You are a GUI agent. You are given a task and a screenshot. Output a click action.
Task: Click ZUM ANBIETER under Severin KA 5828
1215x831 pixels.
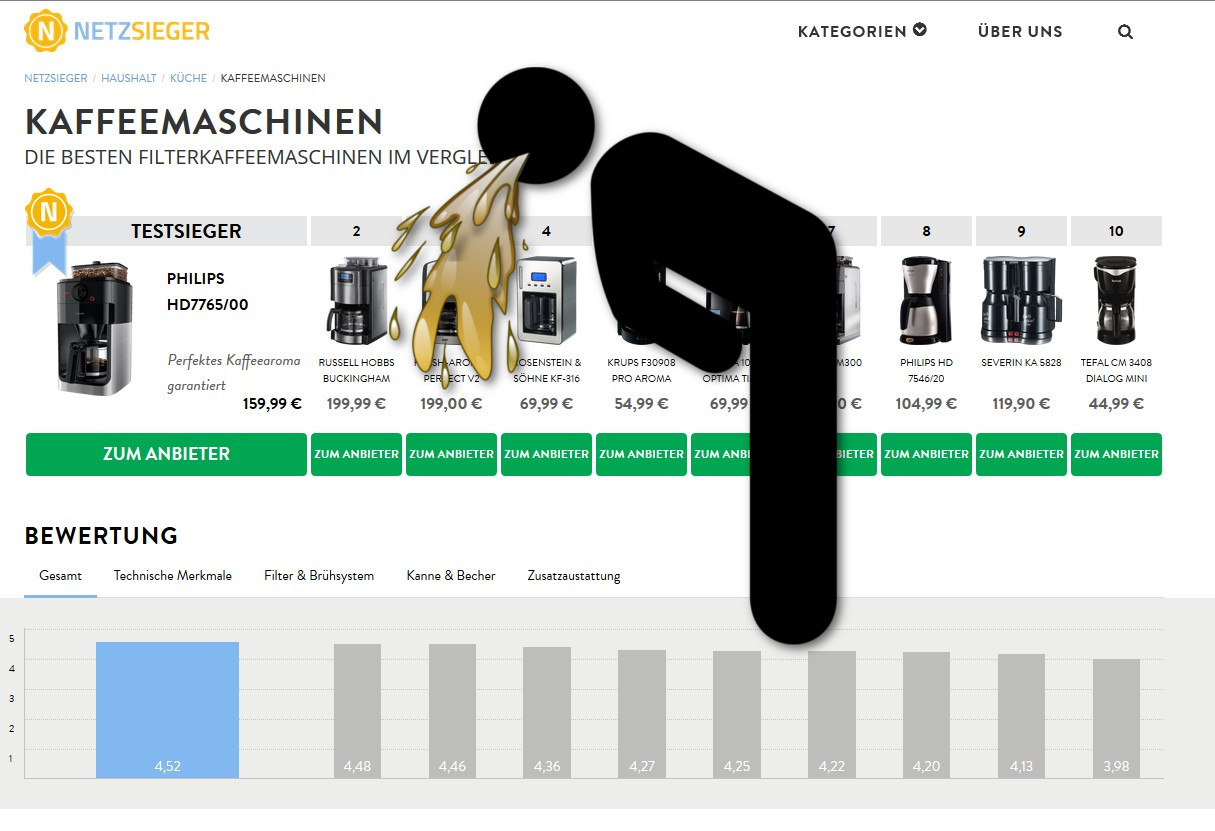(1022, 454)
